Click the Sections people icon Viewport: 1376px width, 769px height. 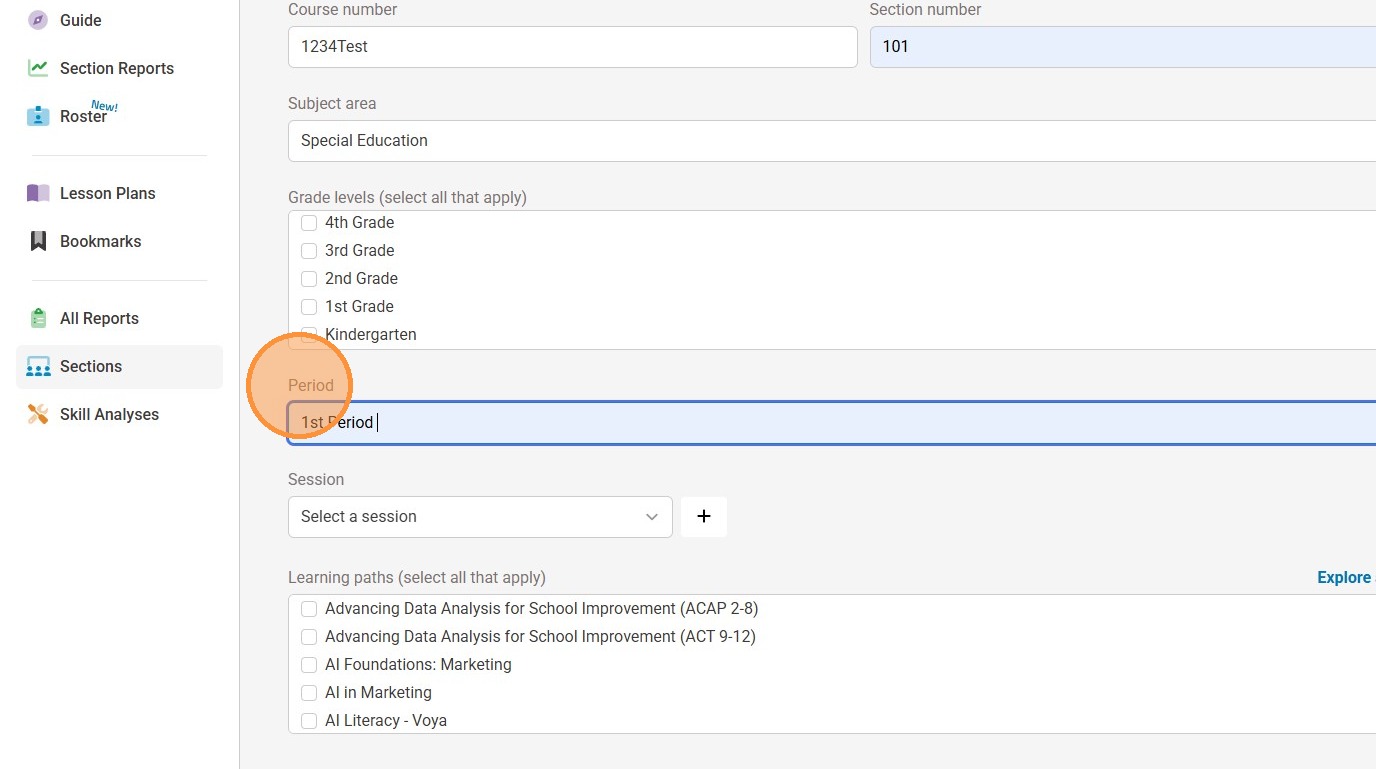coord(38,367)
